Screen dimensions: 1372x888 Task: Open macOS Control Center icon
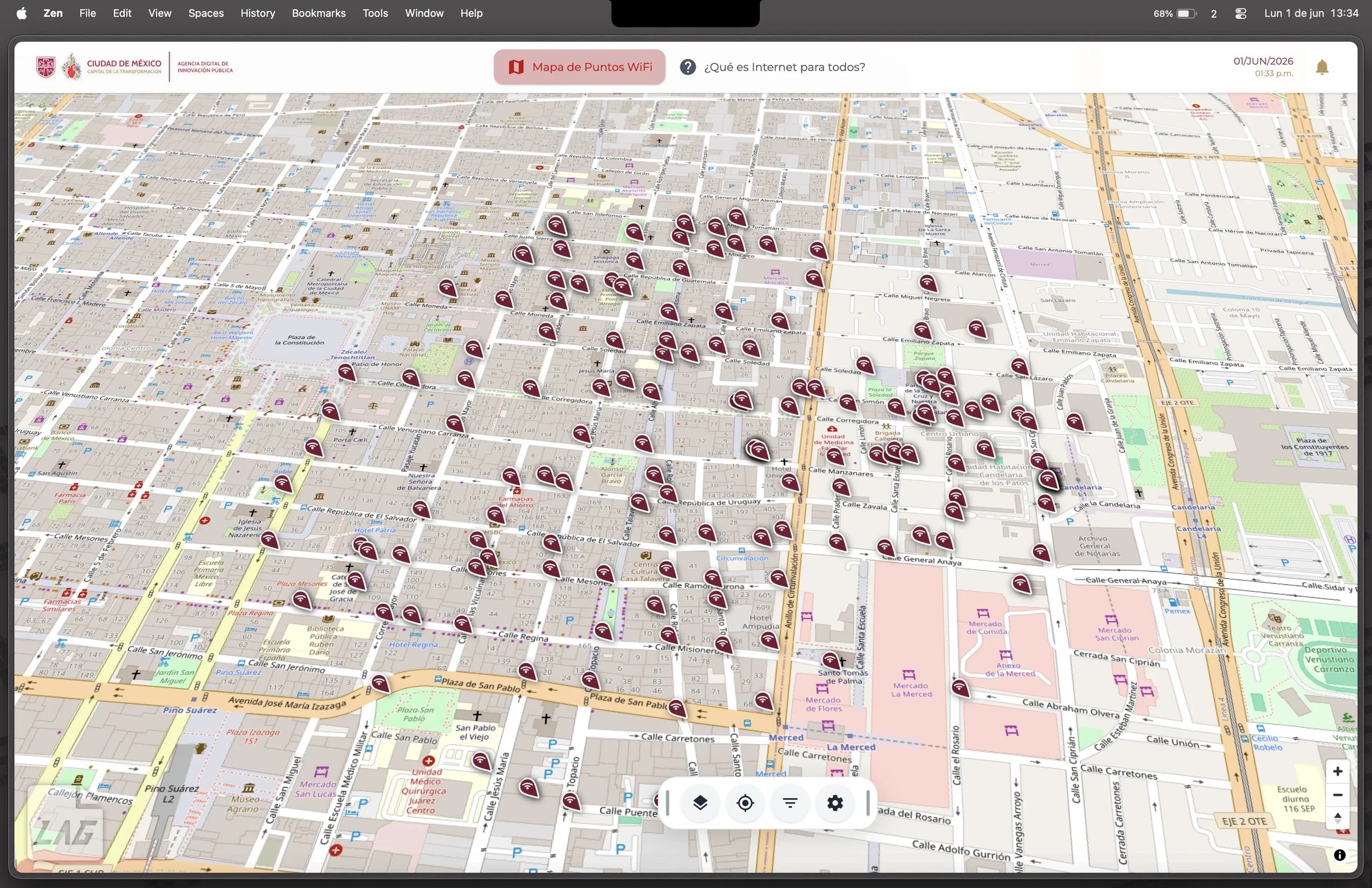tap(1241, 13)
